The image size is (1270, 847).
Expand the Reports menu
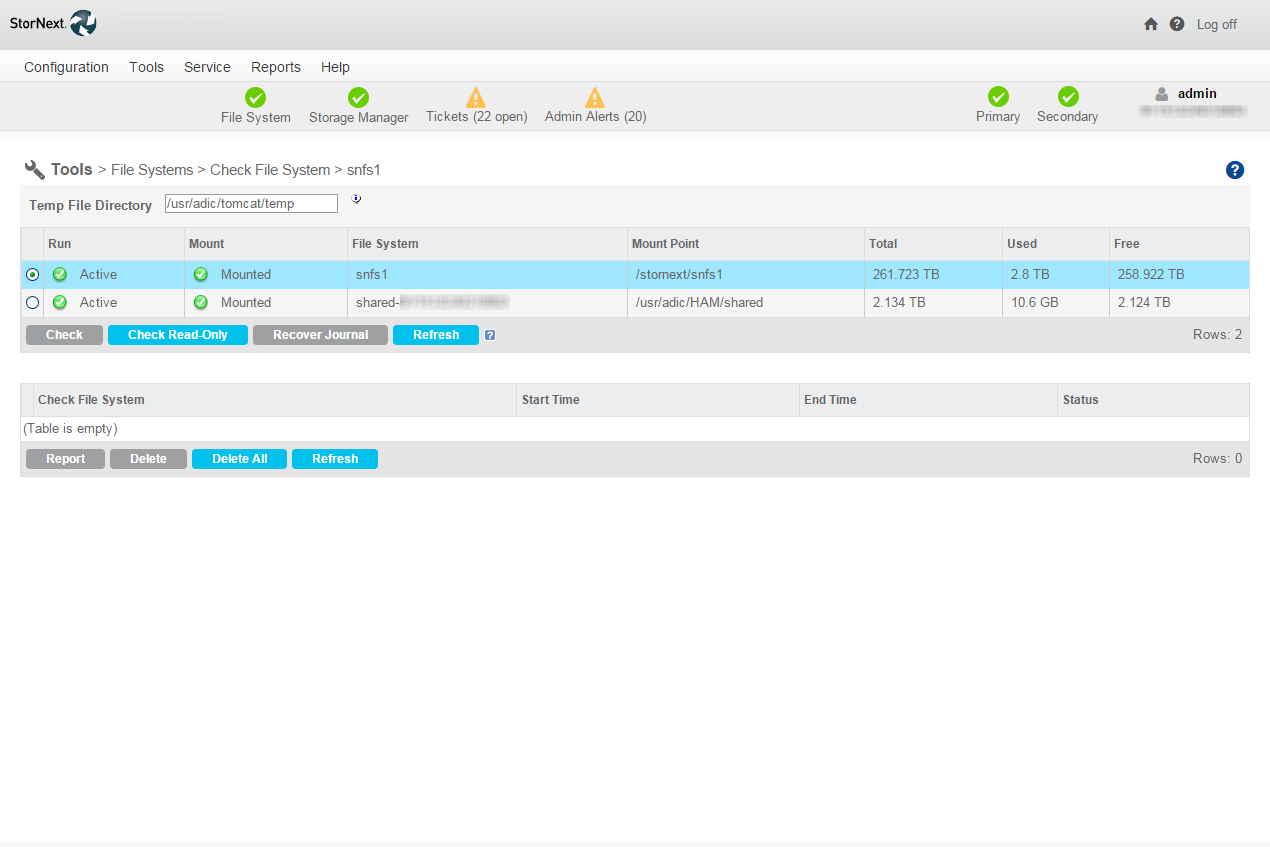275,67
